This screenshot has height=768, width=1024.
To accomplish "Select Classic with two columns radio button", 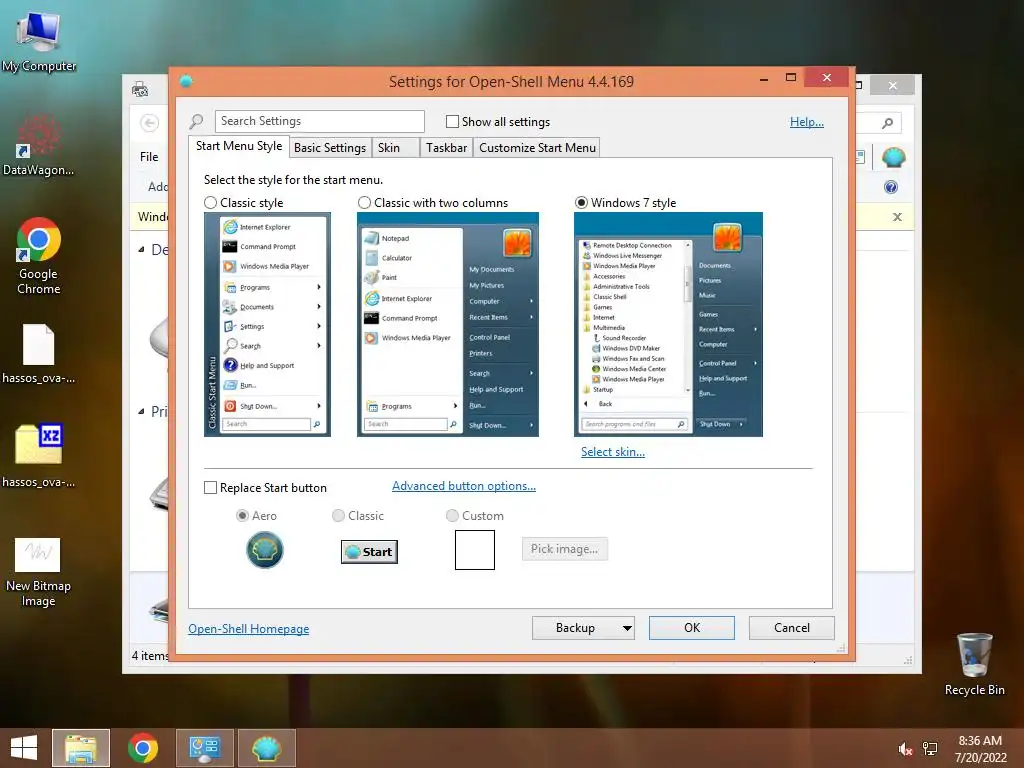I will point(364,203).
